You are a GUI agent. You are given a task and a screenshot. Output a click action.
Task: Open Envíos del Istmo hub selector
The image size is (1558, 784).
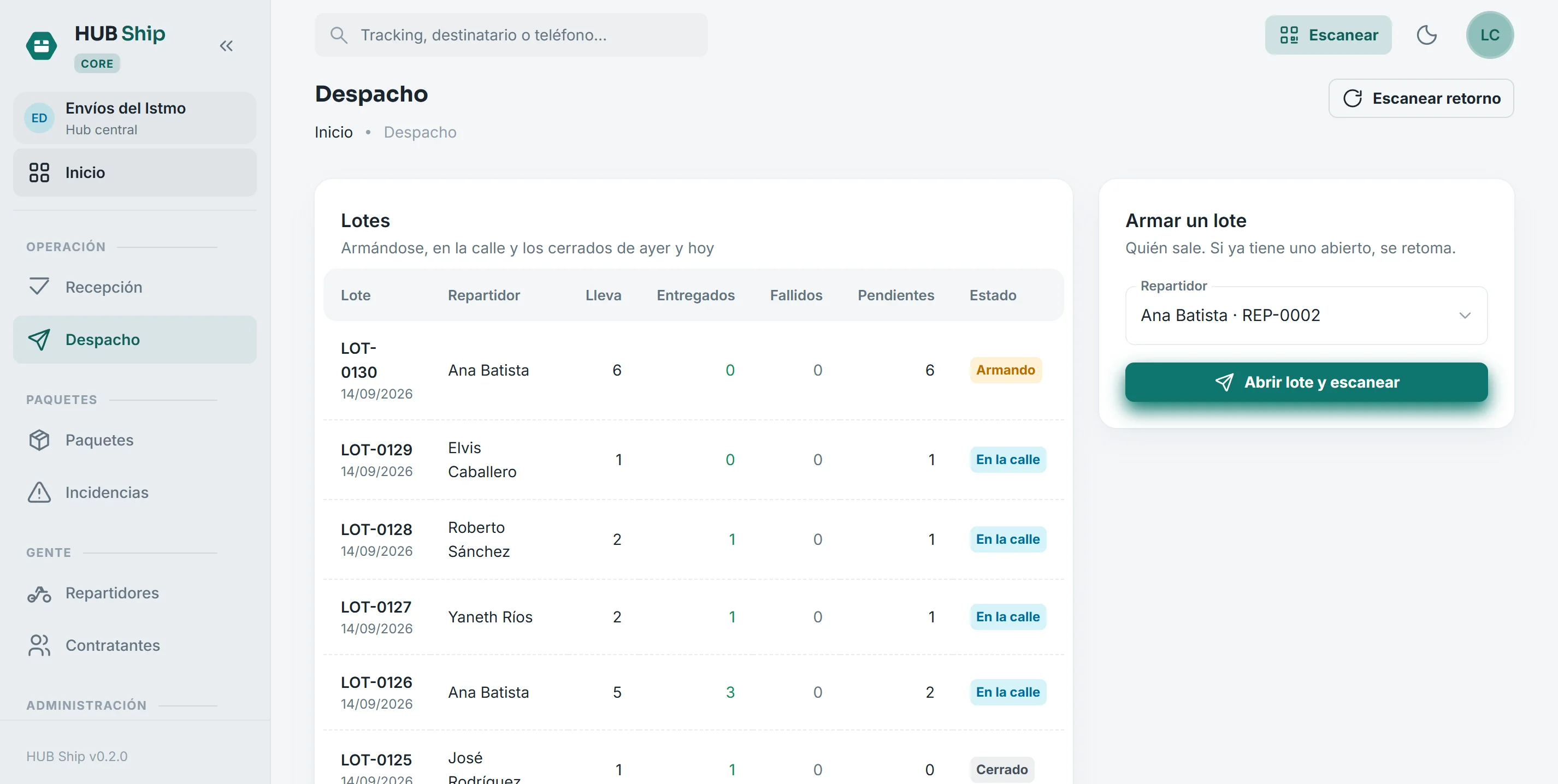[135, 118]
